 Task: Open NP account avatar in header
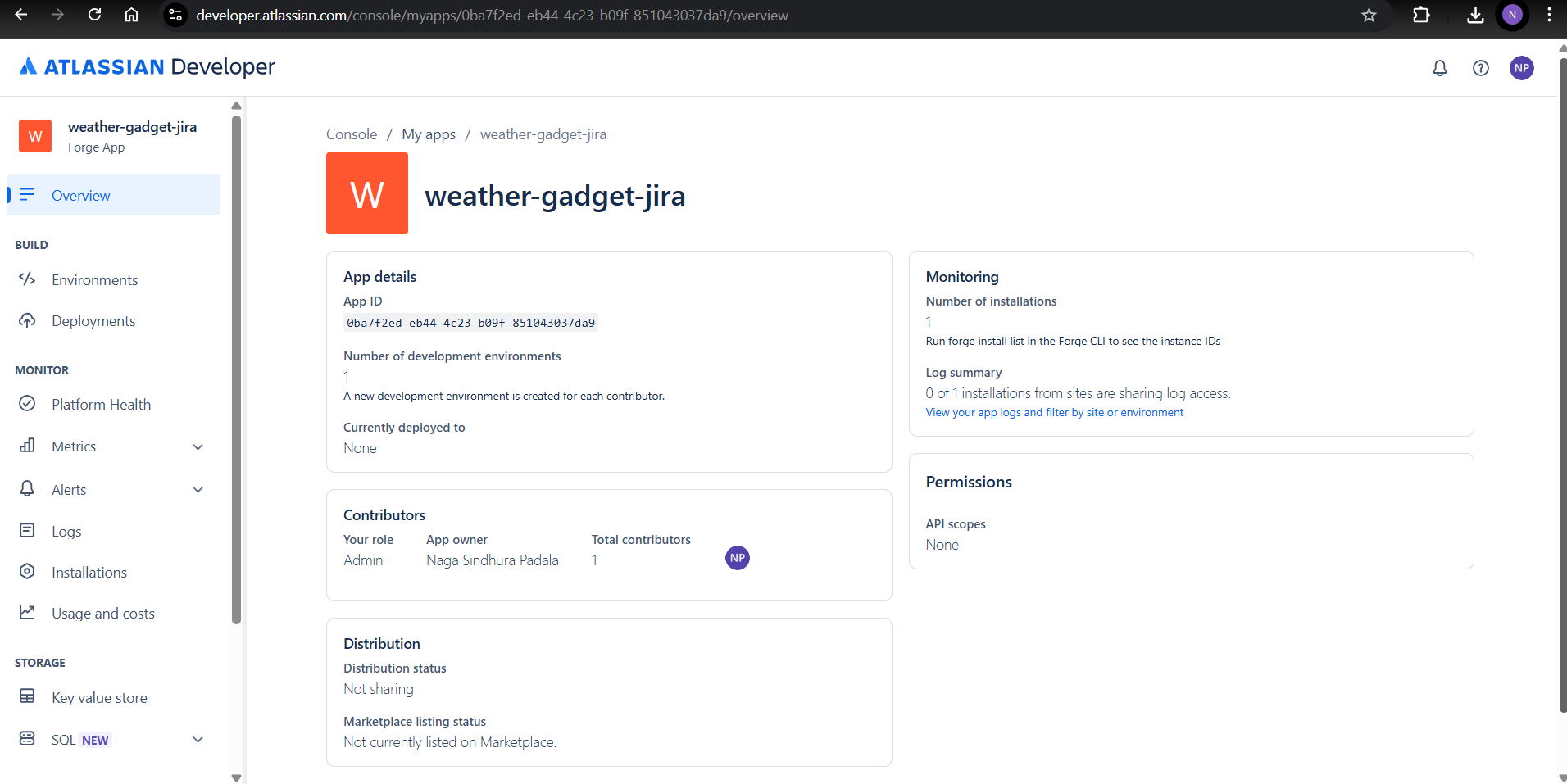[1522, 68]
